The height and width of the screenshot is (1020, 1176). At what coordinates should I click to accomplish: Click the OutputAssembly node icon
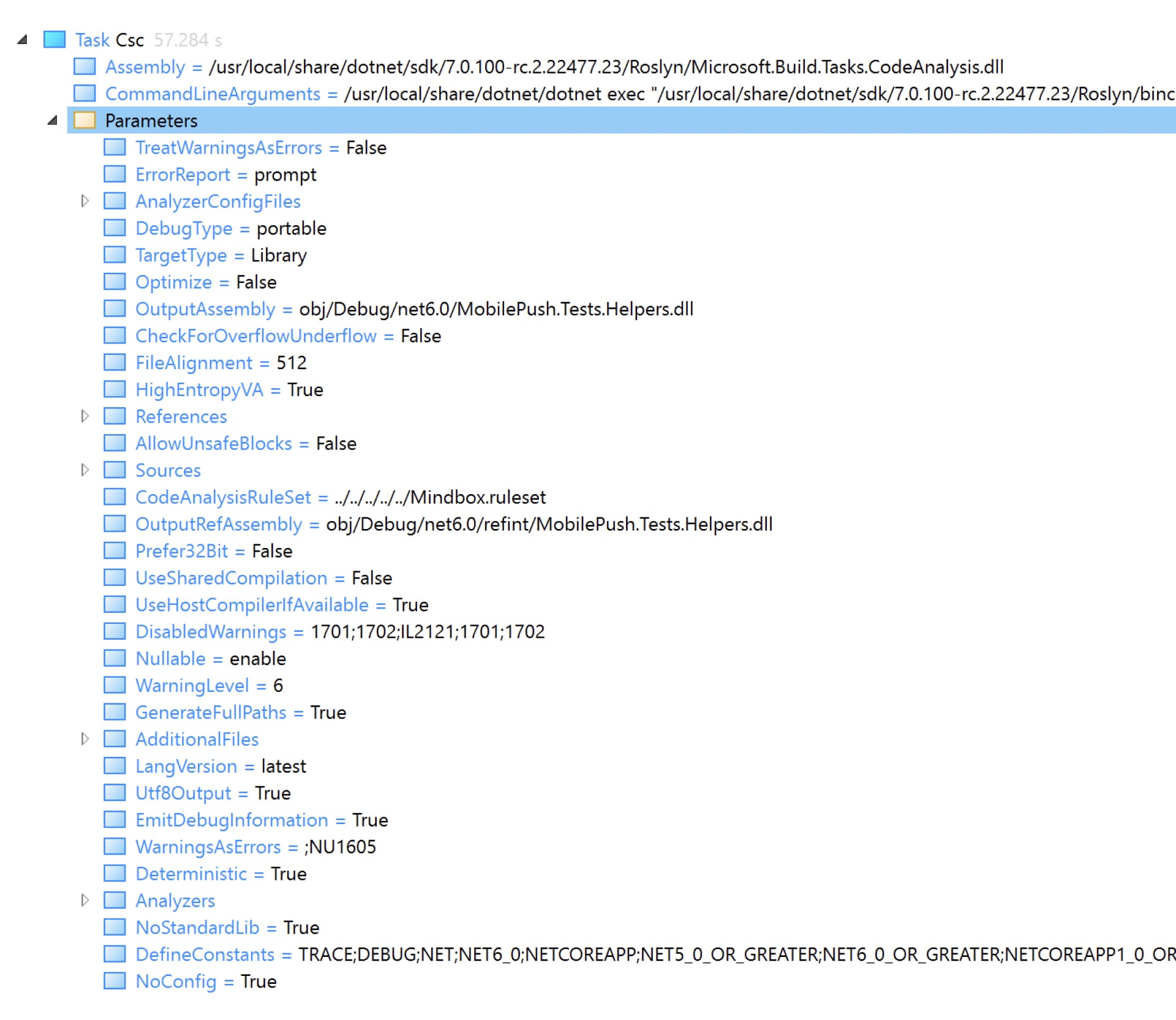pos(114,309)
